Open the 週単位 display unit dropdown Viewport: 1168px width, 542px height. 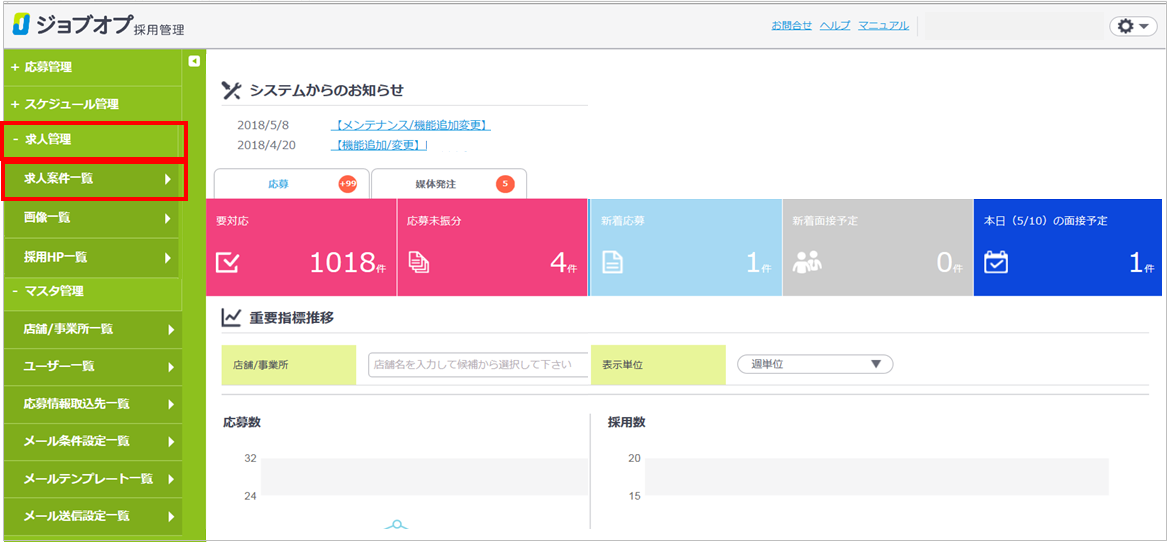(x=814, y=365)
